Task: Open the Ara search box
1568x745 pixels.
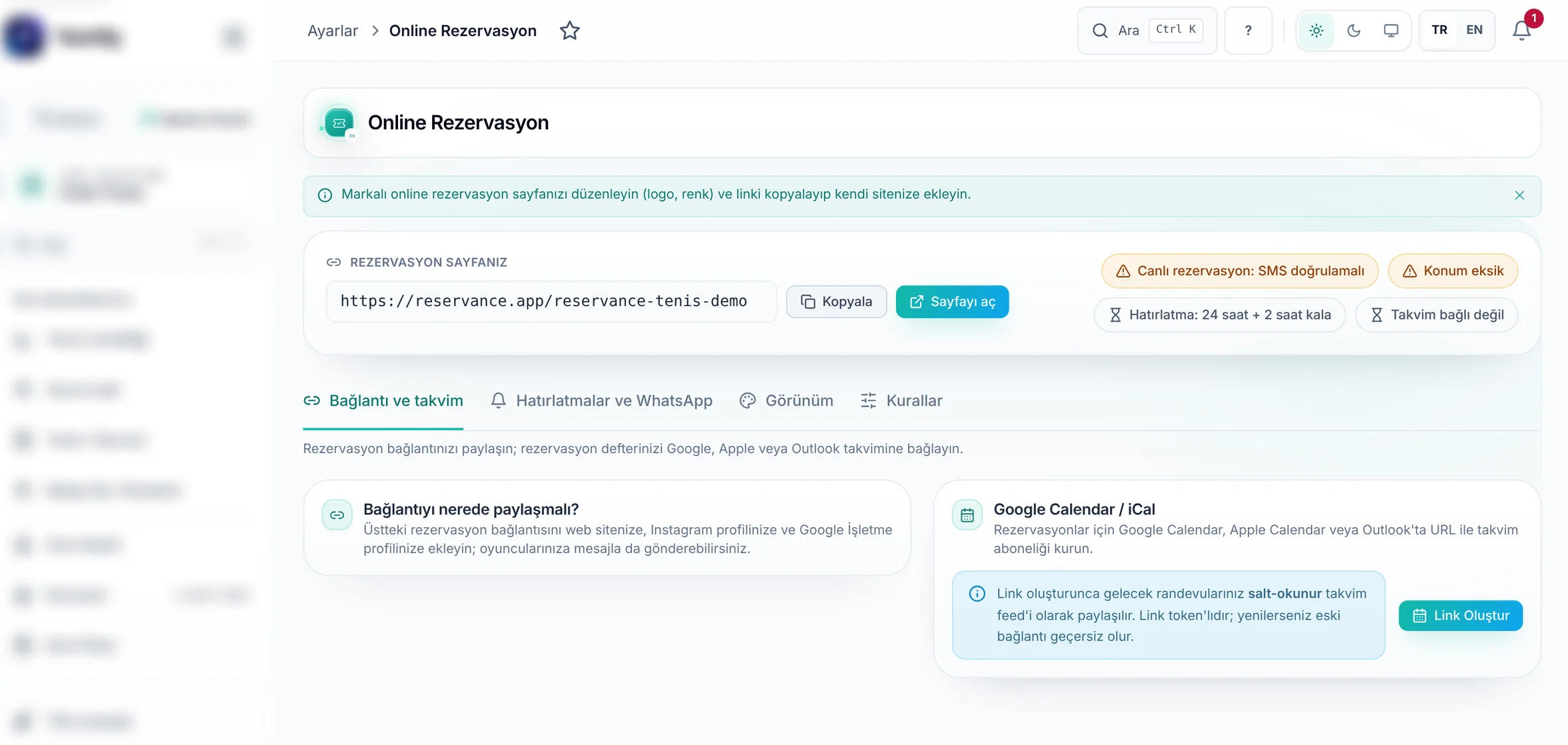Action: (1147, 31)
